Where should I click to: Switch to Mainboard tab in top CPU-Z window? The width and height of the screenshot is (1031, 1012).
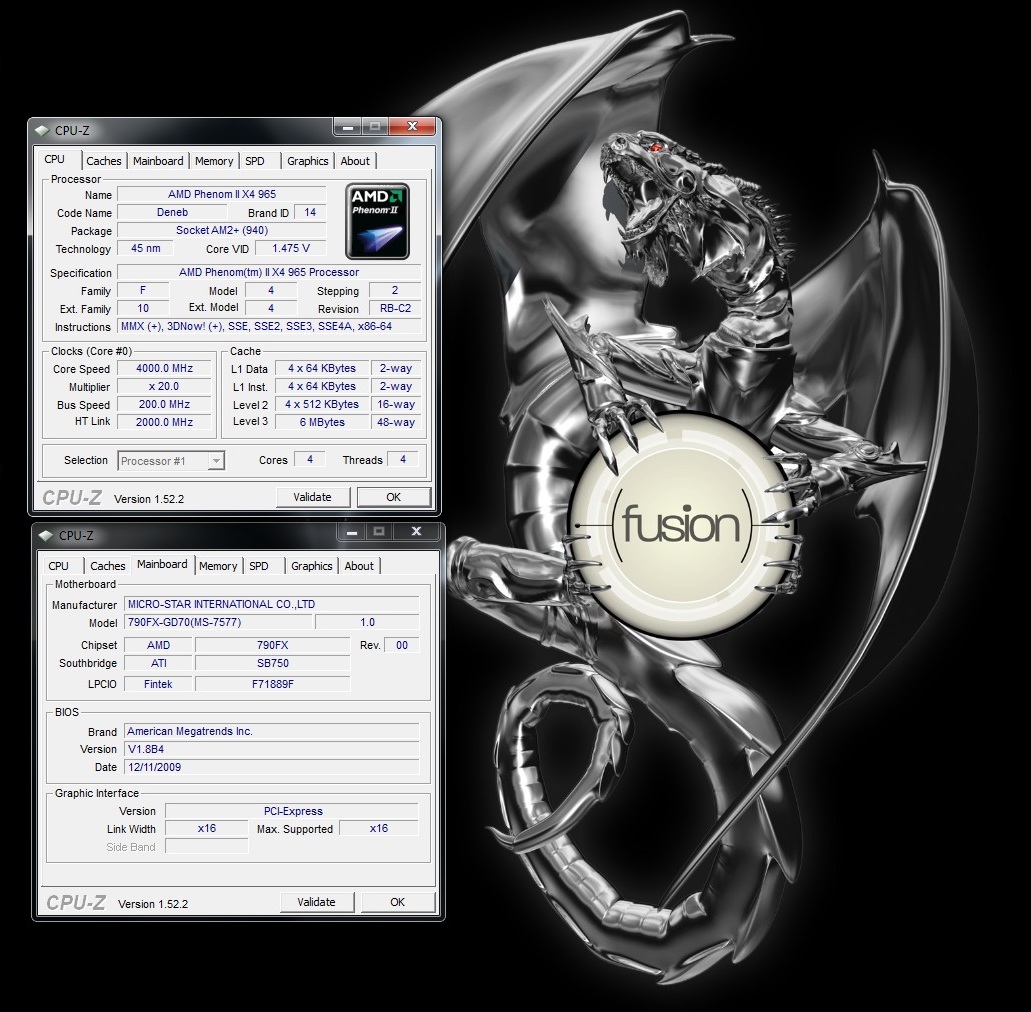click(158, 161)
